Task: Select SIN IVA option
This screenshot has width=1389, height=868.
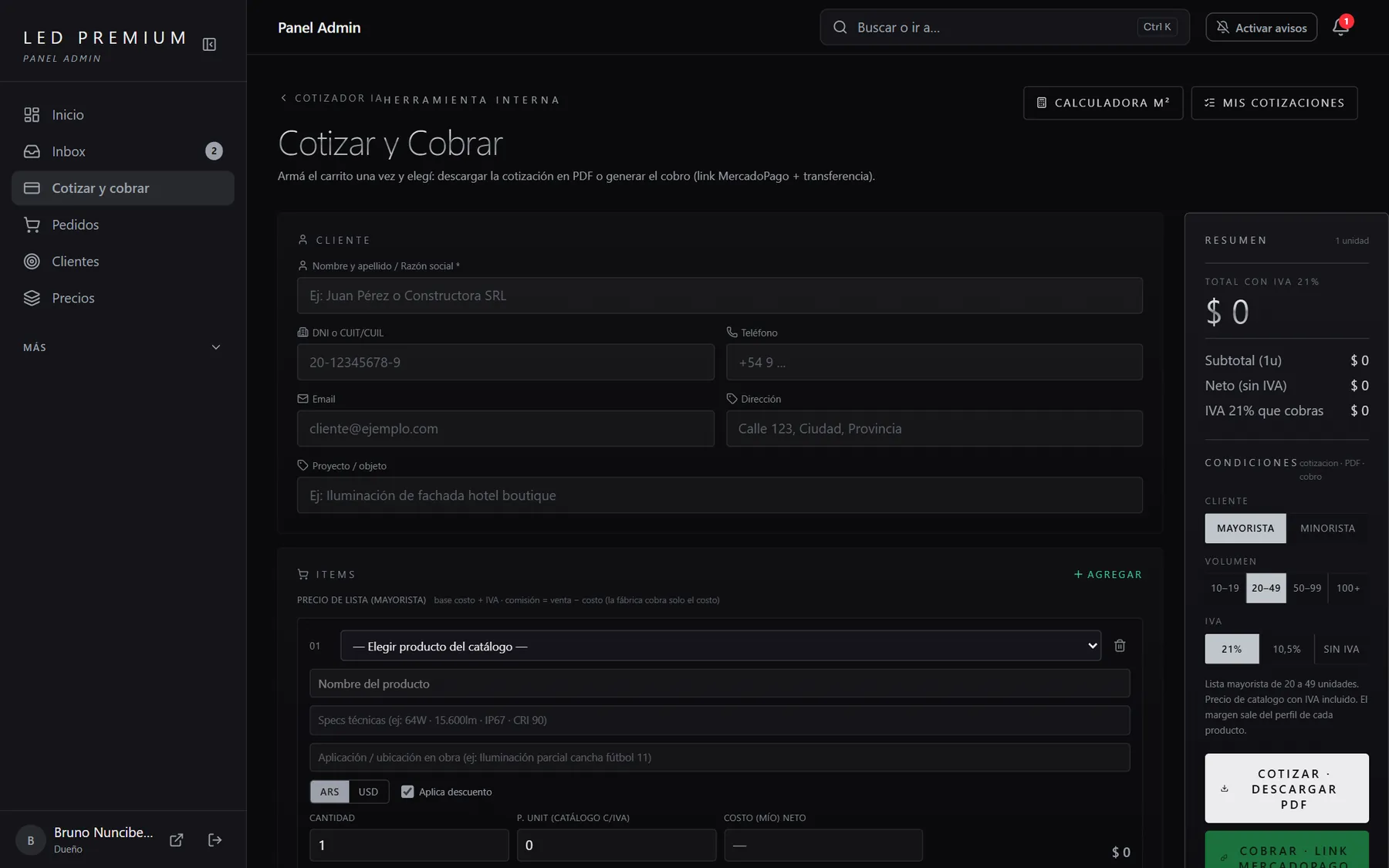Action: click(x=1341, y=649)
